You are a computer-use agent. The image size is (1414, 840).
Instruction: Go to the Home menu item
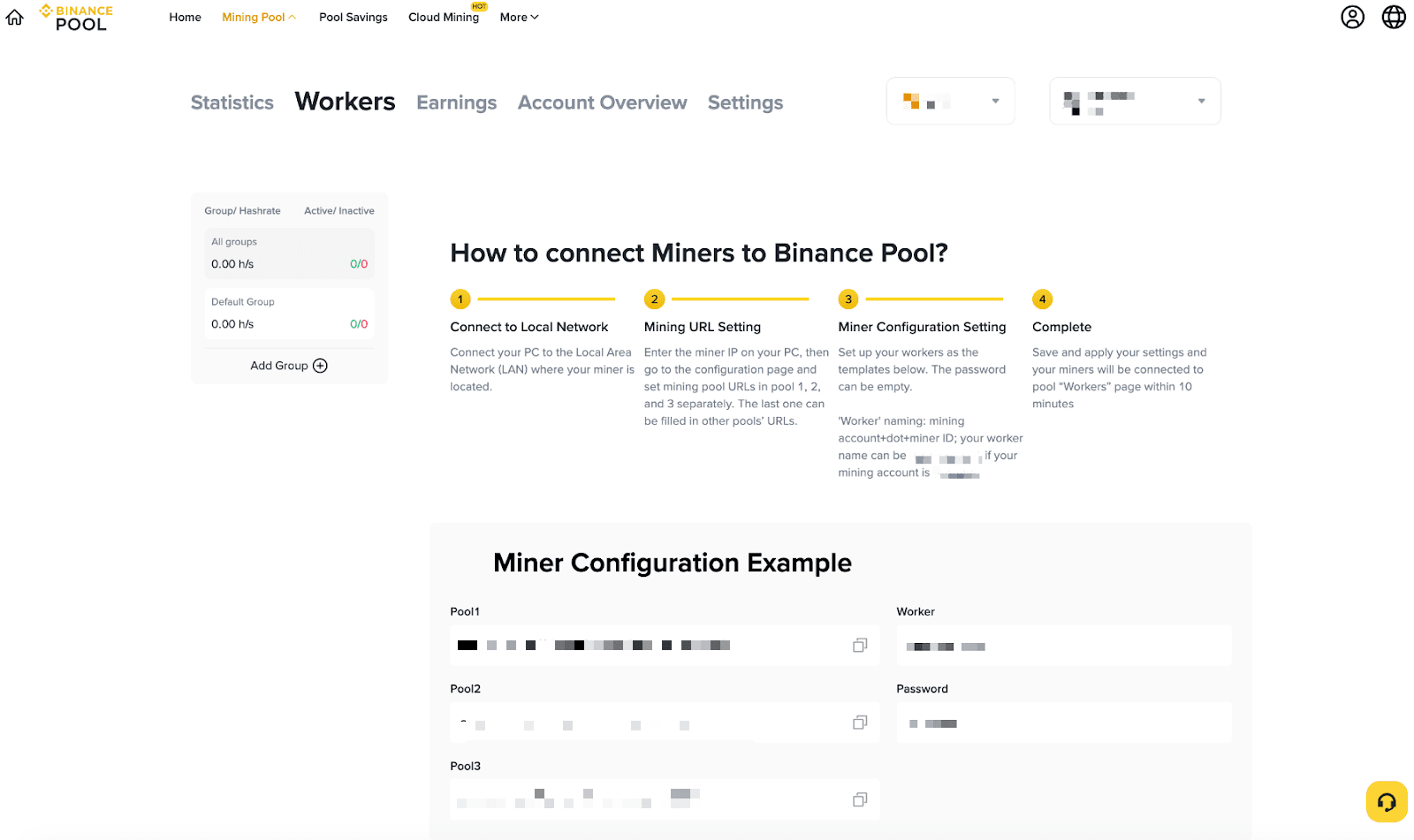pyautogui.click(x=186, y=17)
